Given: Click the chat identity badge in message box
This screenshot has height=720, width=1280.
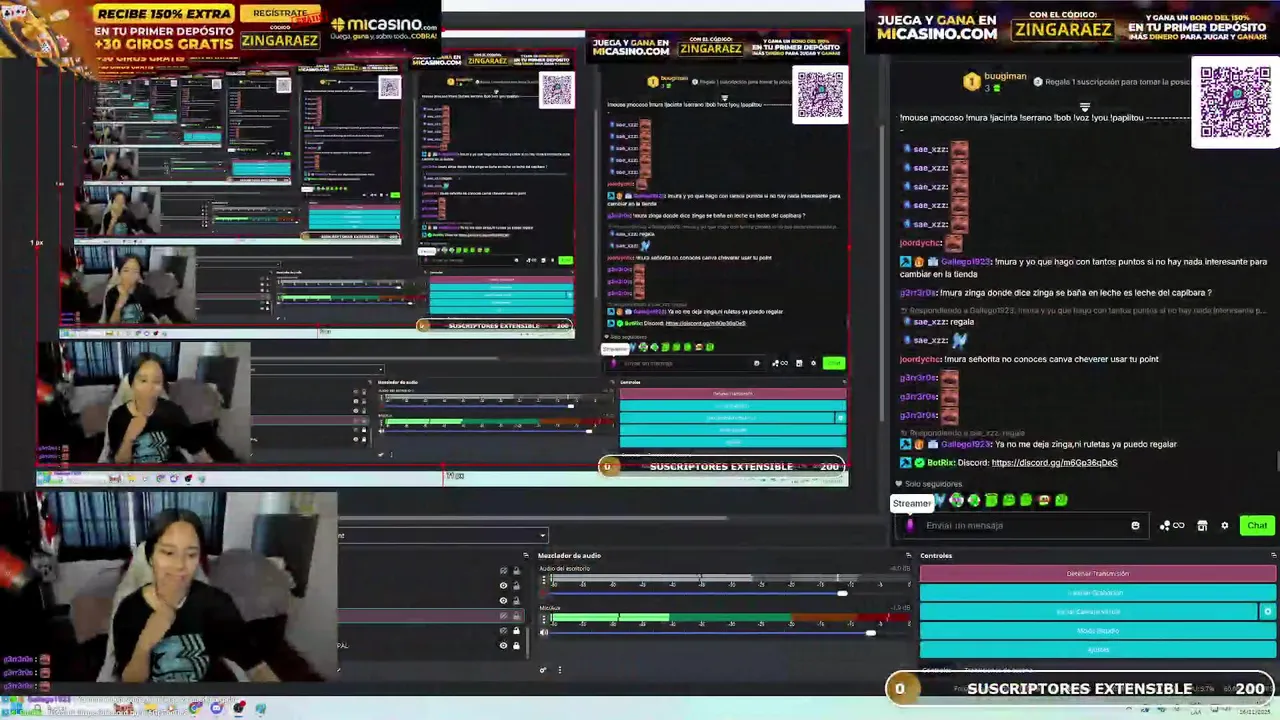Looking at the screenshot, I should click(x=909, y=525).
